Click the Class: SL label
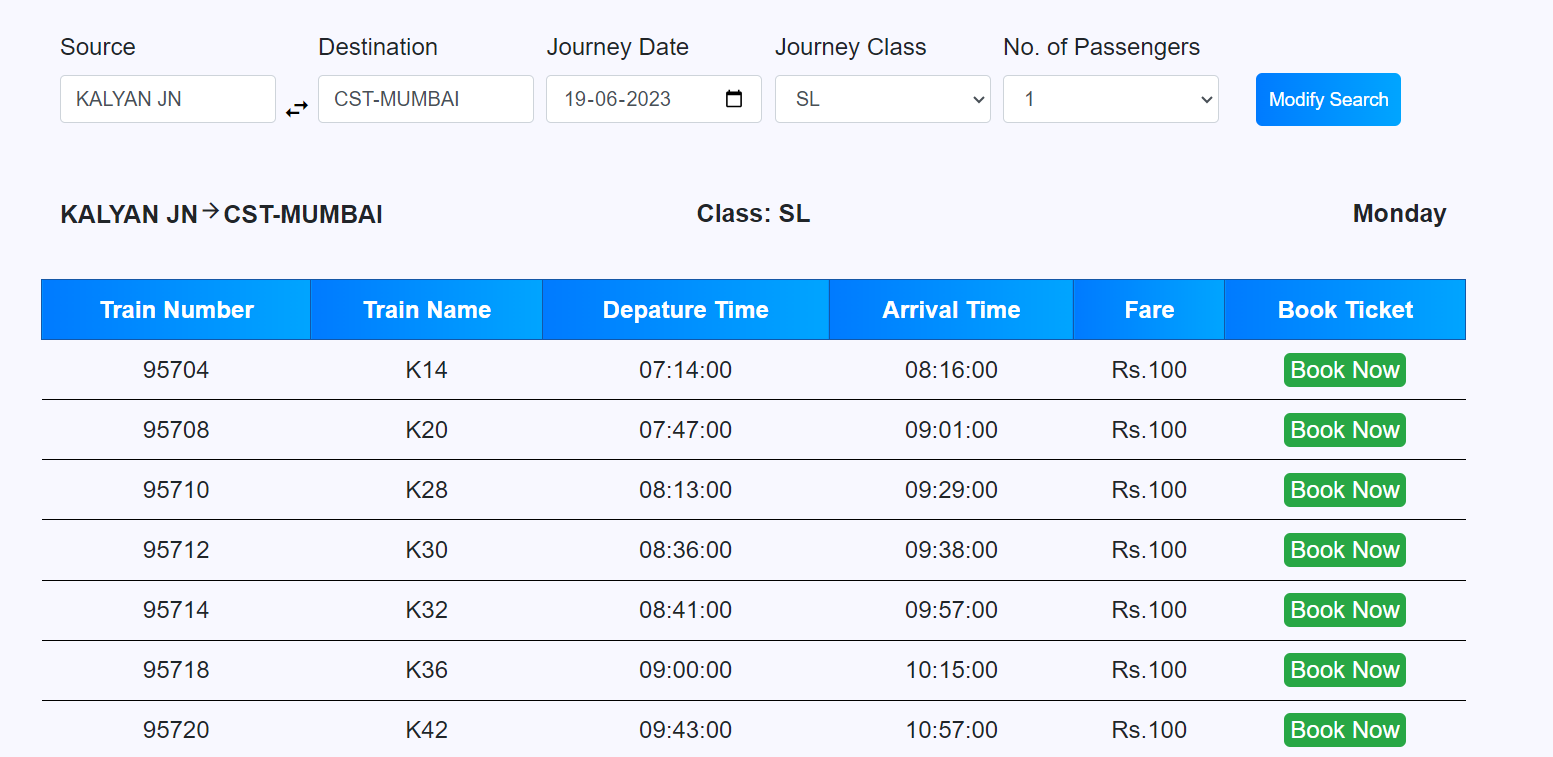Viewport: 1553px width, 757px height. (753, 213)
